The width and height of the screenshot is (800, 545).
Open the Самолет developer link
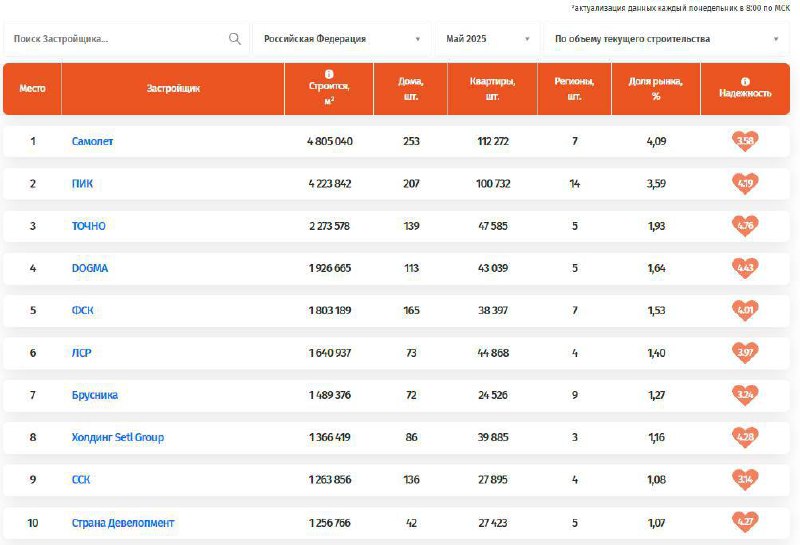[x=92, y=141]
